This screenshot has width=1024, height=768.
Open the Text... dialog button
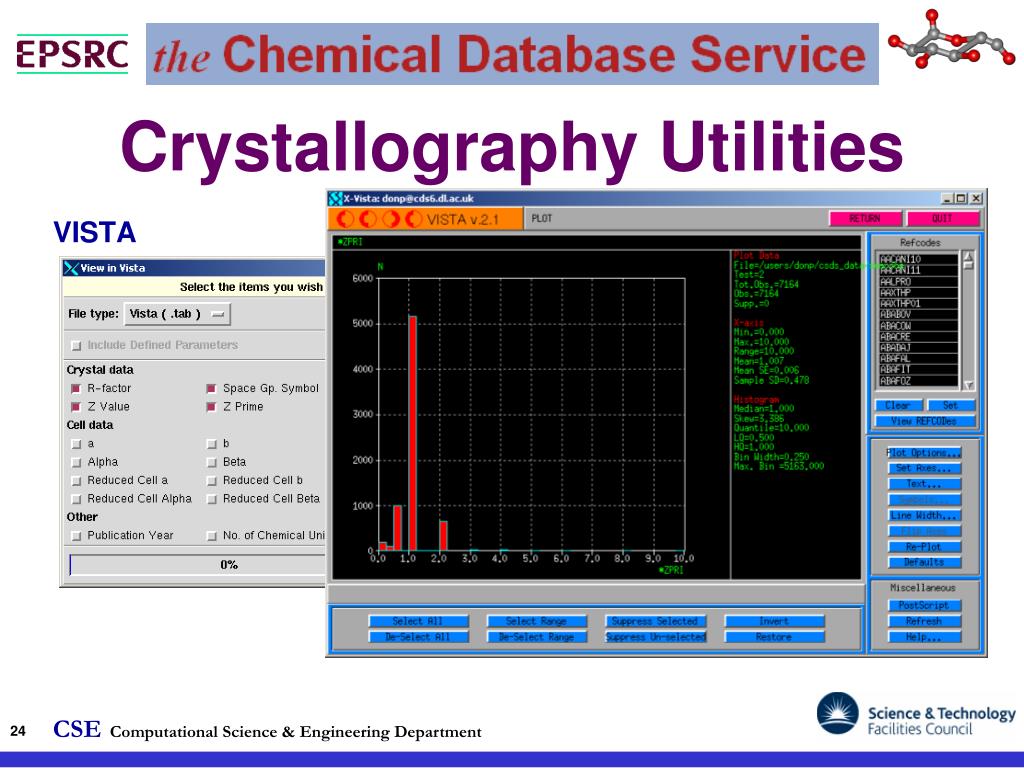coord(924,484)
